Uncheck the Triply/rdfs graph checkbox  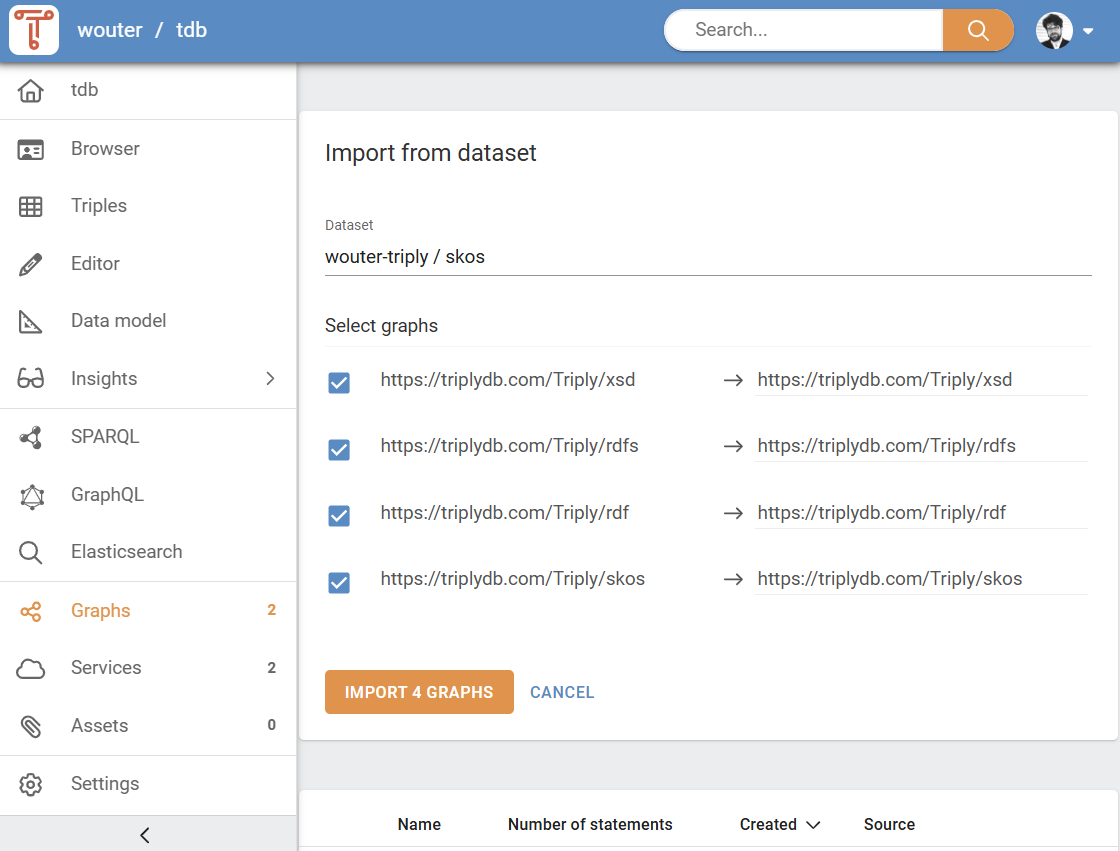[339, 449]
